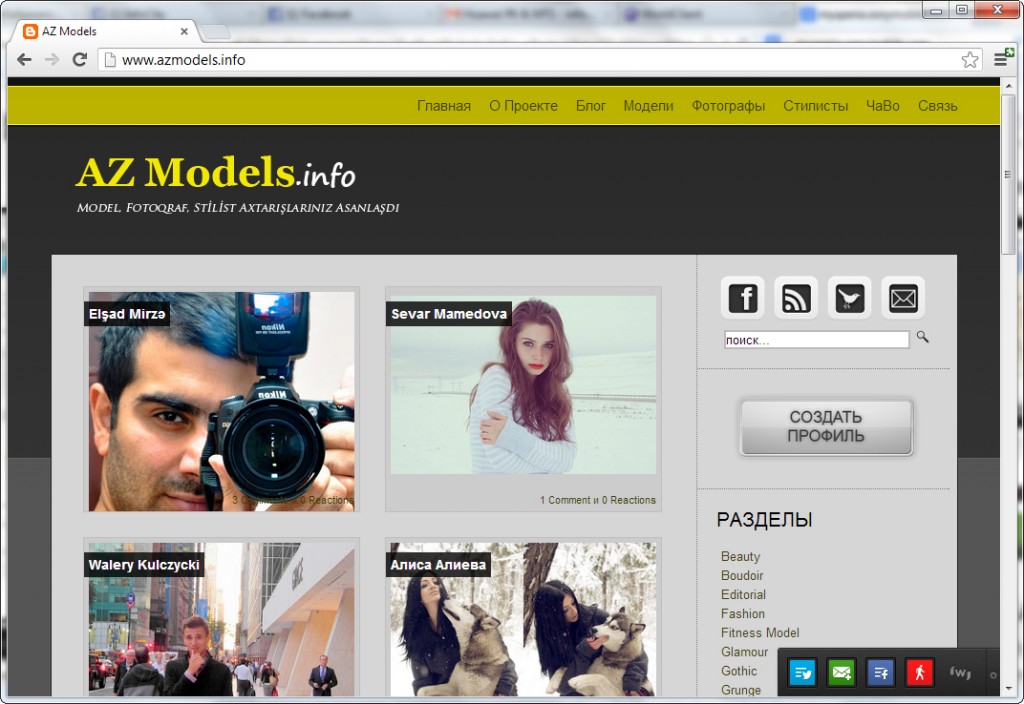The height and width of the screenshot is (704, 1024).
Task: Open the email envelope icon
Action: click(903, 298)
